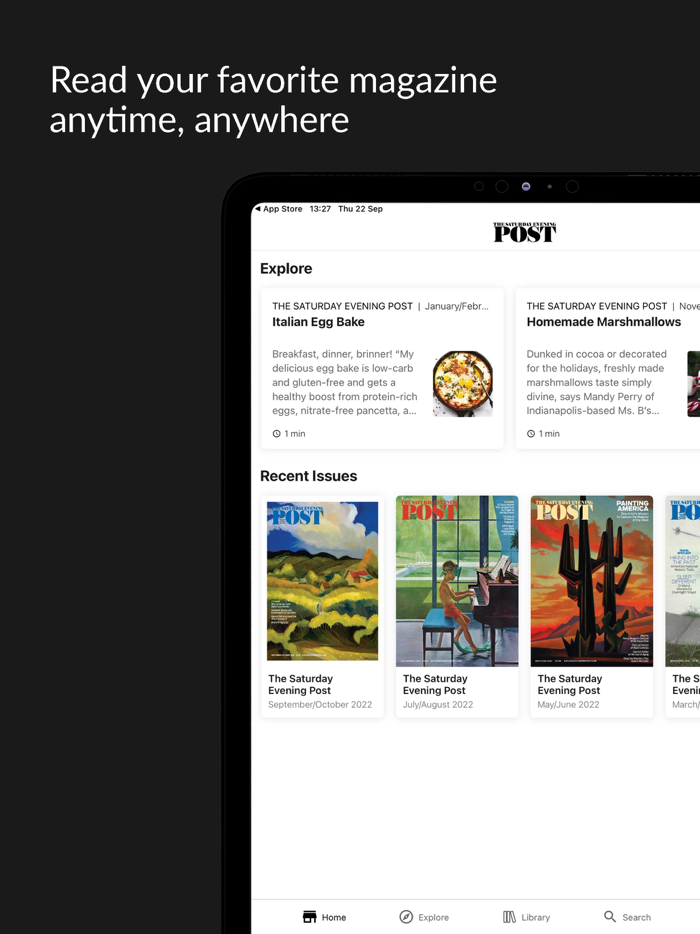Viewport: 700px width, 934px height.
Task: Open the May/June 2022 cactus cover
Action: point(592,581)
